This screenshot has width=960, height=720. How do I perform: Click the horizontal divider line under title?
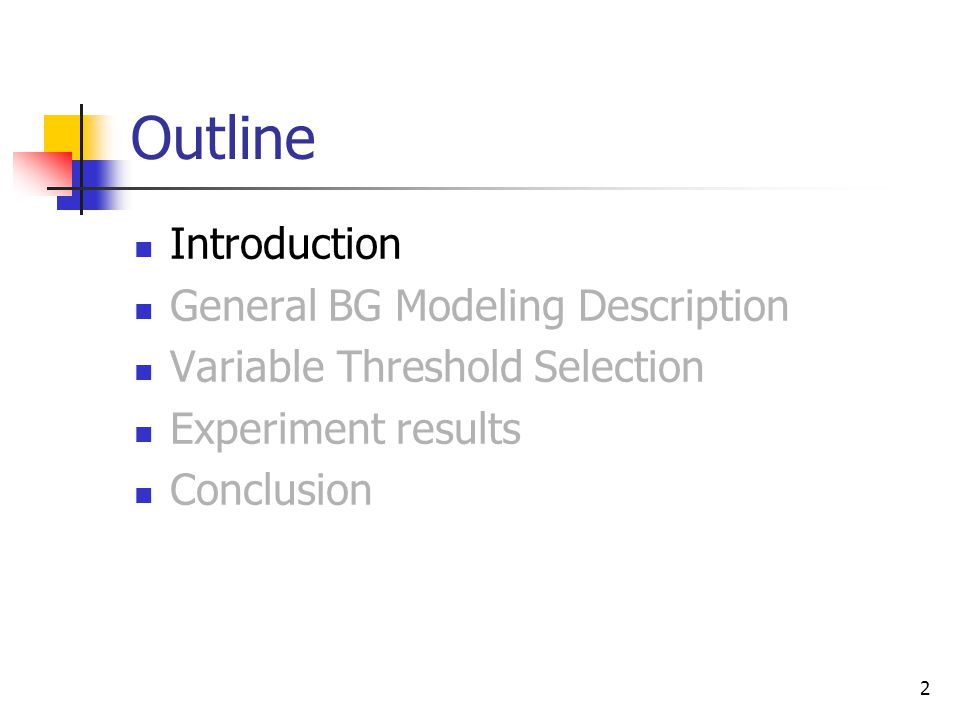(465, 189)
